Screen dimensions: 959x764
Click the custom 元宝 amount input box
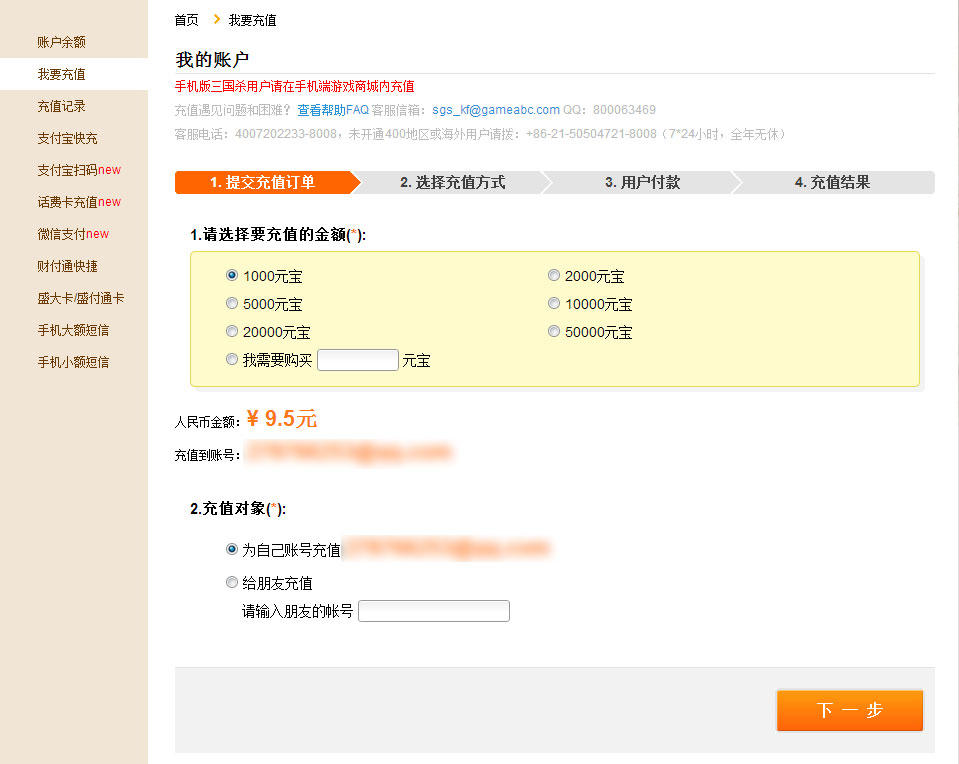tap(357, 358)
